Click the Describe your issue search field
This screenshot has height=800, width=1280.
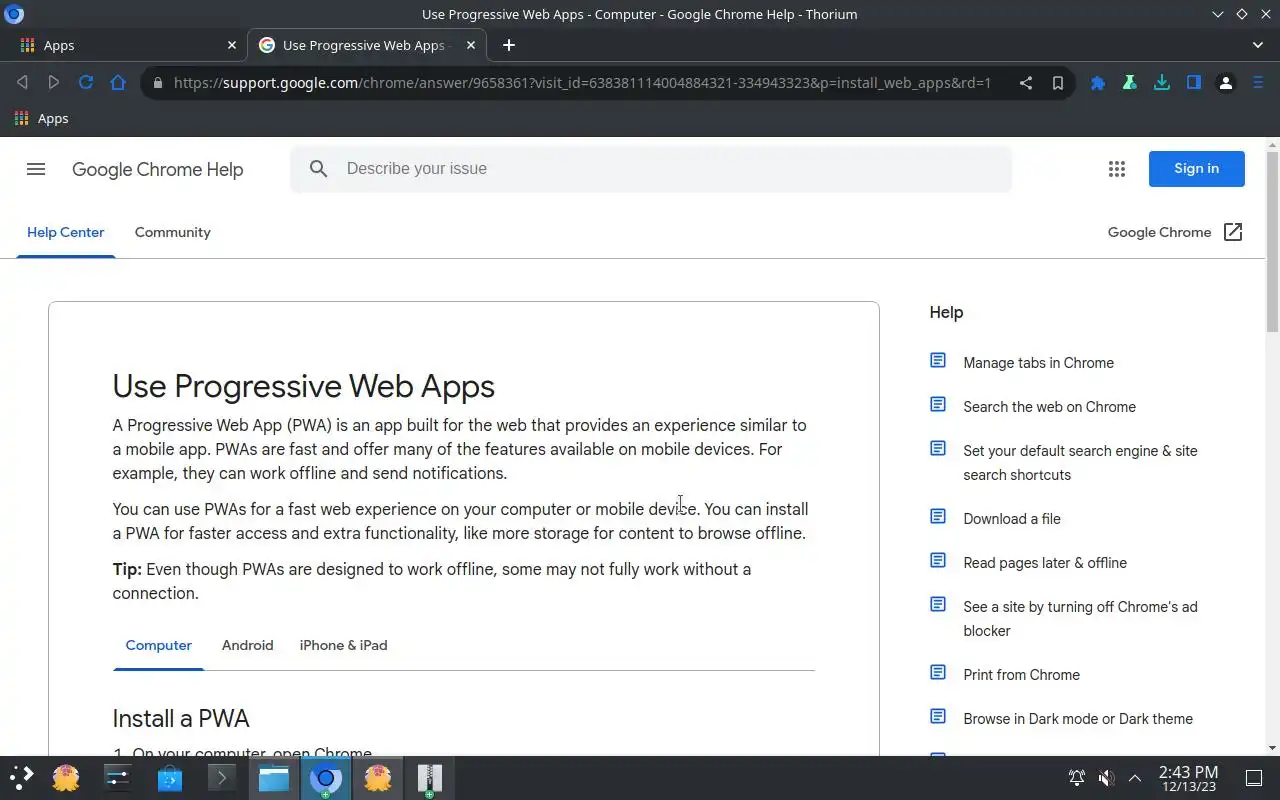tap(651, 169)
